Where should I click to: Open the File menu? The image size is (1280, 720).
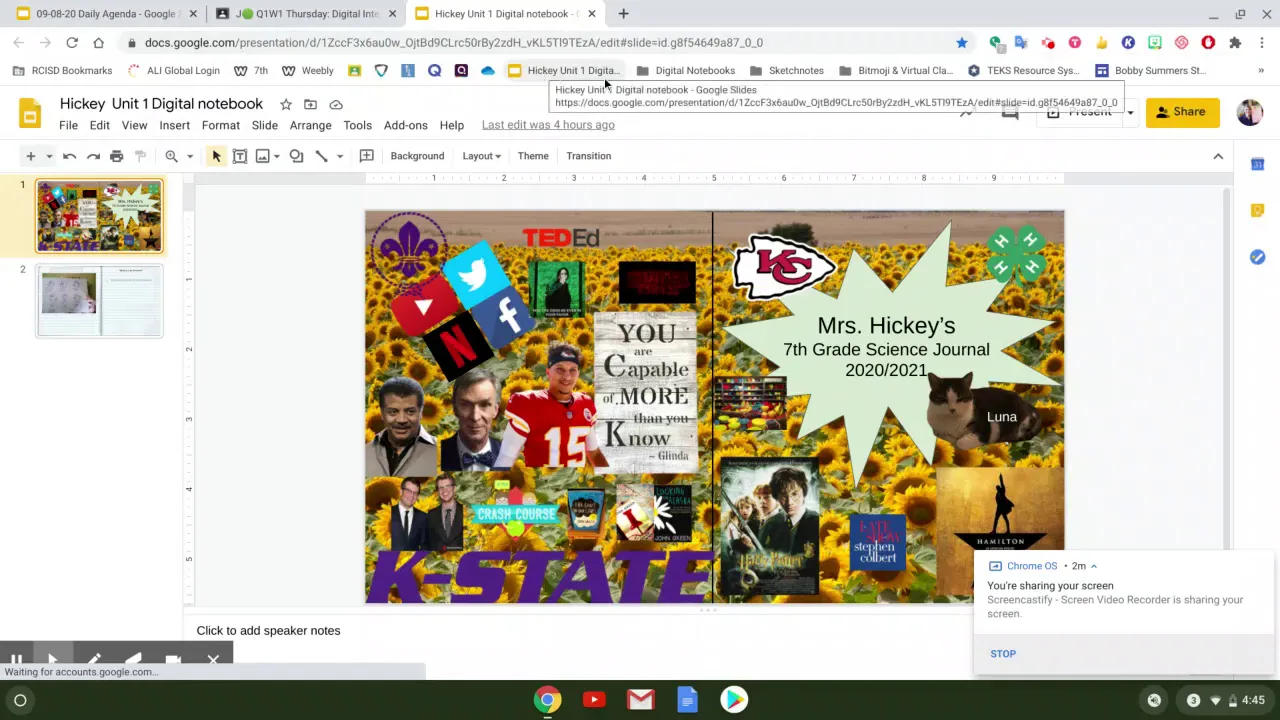pyautogui.click(x=68, y=125)
